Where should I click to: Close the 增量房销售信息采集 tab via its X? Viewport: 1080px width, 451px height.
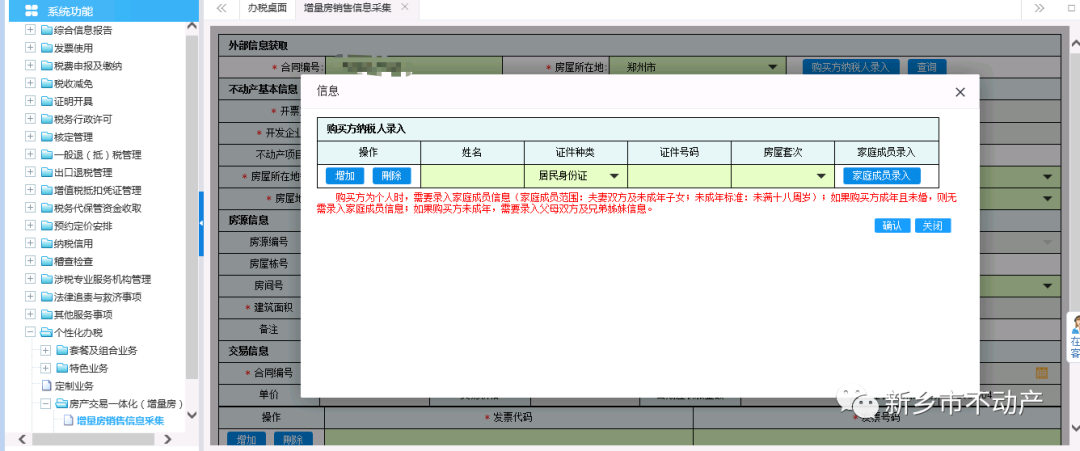(404, 7)
